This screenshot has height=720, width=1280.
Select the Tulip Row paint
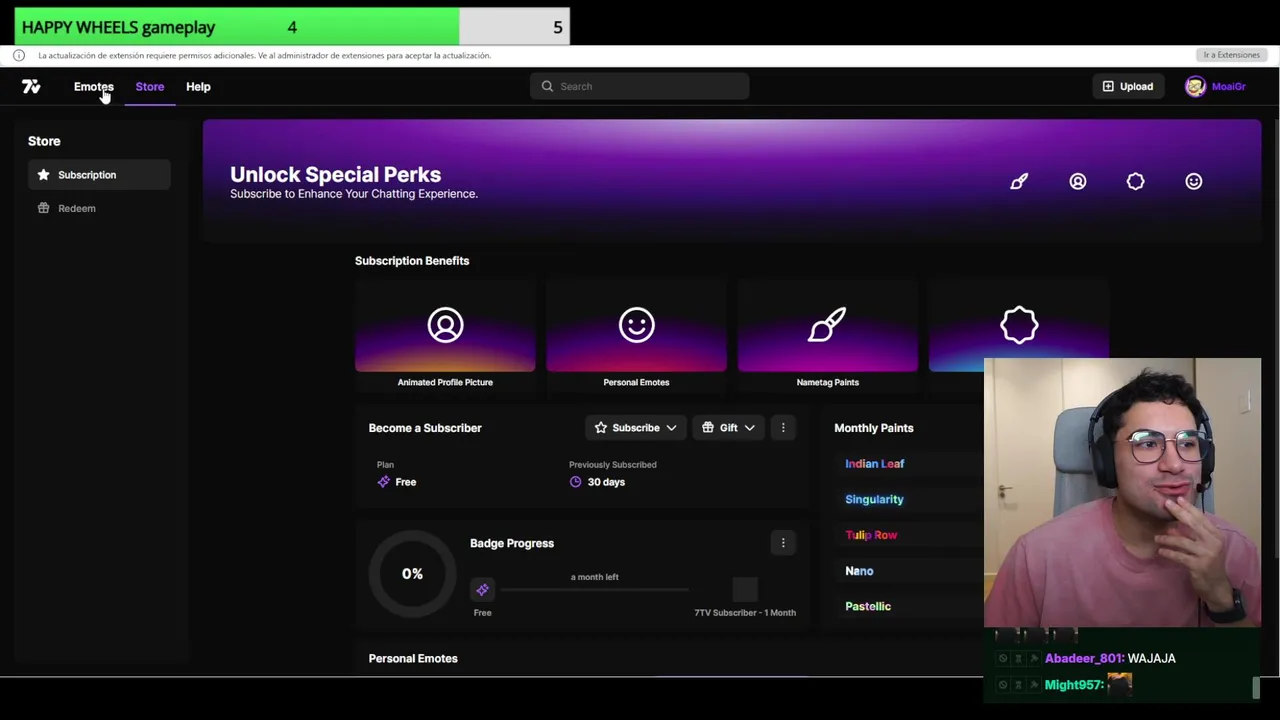871,535
